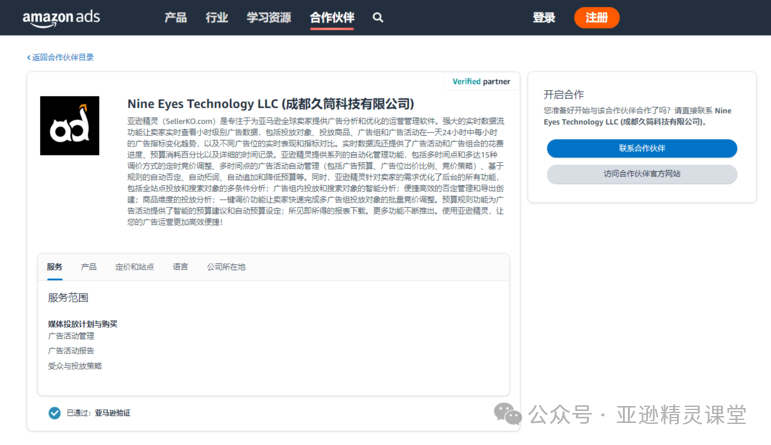This screenshot has width=771, height=445.
Task: Click the Nine Eyes Technology LLC title
Action: [x=271, y=104]
